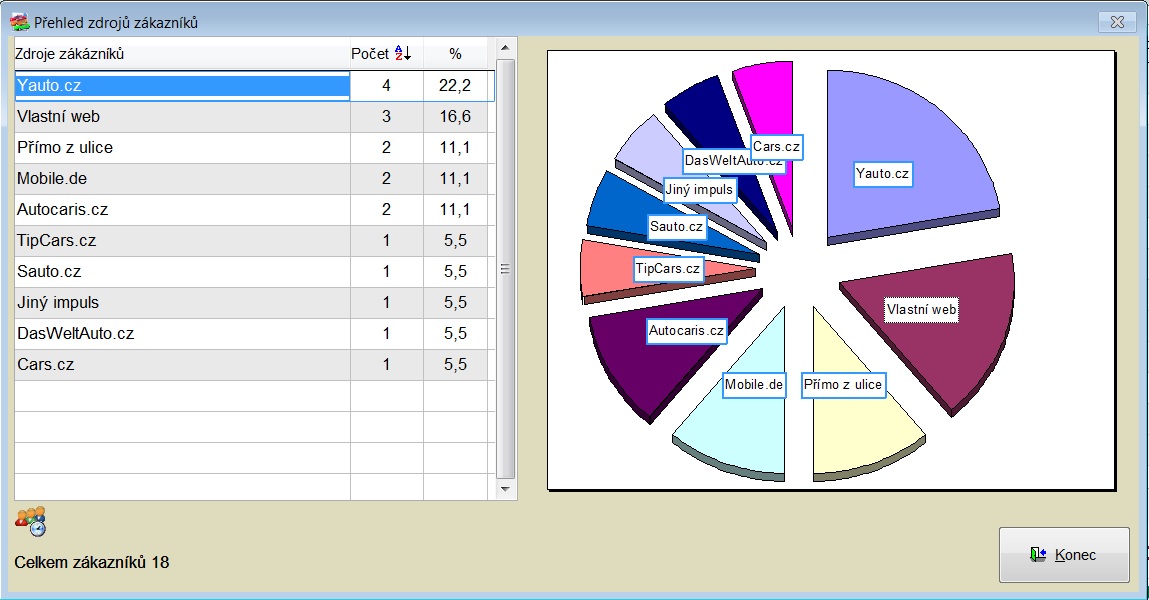Click the percent column header
This screenshot has height=600, width=1149.
pos(455,54)
